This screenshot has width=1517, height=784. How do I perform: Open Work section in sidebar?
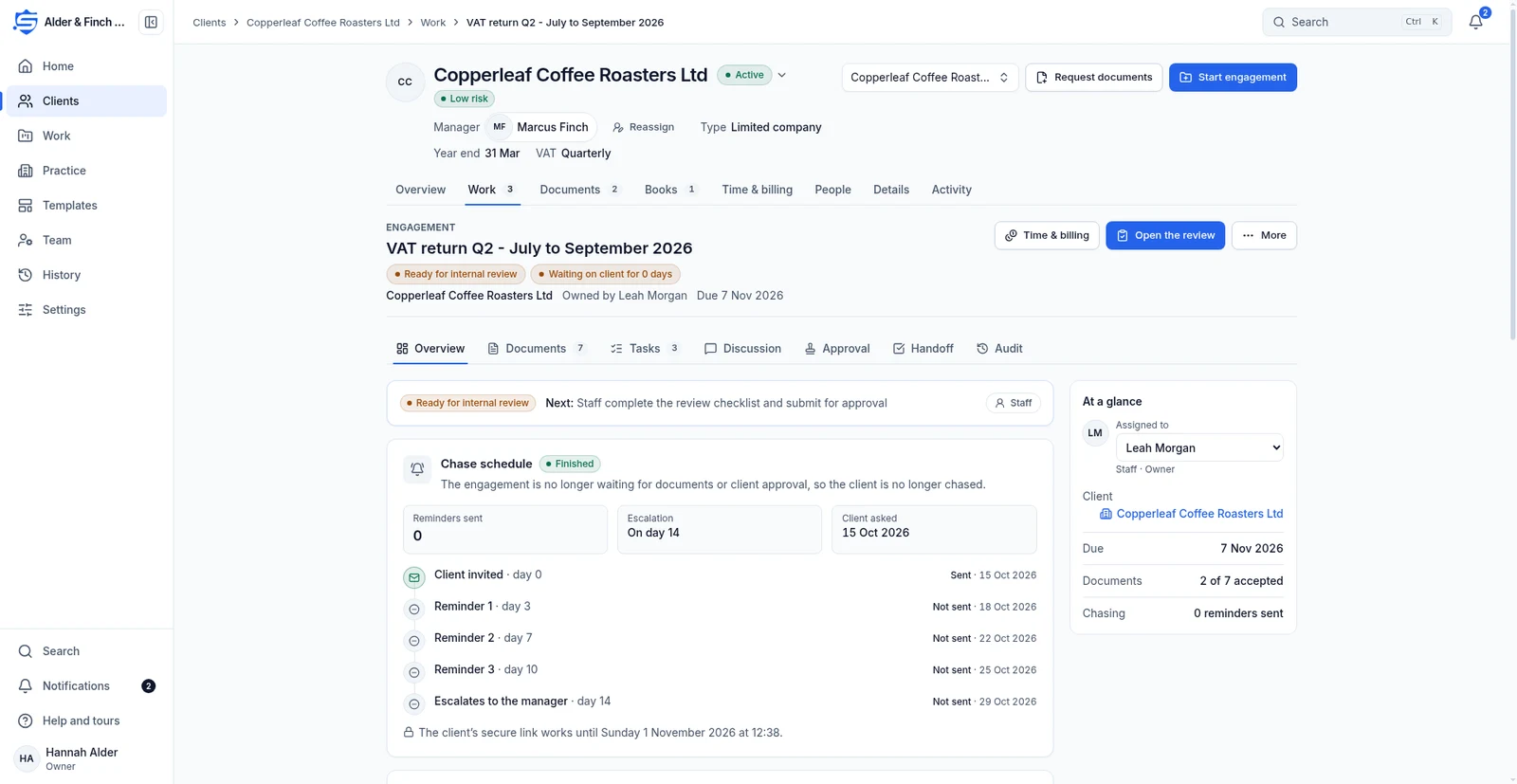pyautogui.click(x=86, y=136)
